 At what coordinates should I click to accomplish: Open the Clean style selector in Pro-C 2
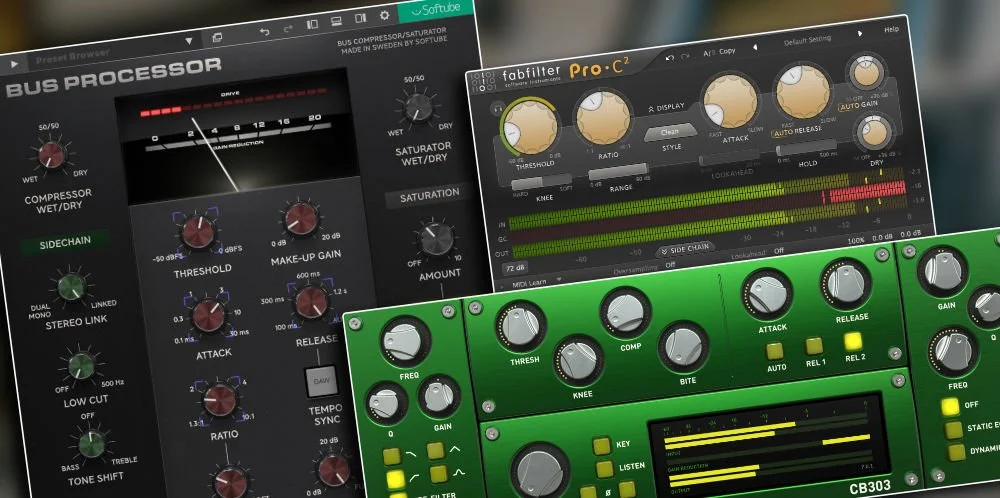pos(670,132)
